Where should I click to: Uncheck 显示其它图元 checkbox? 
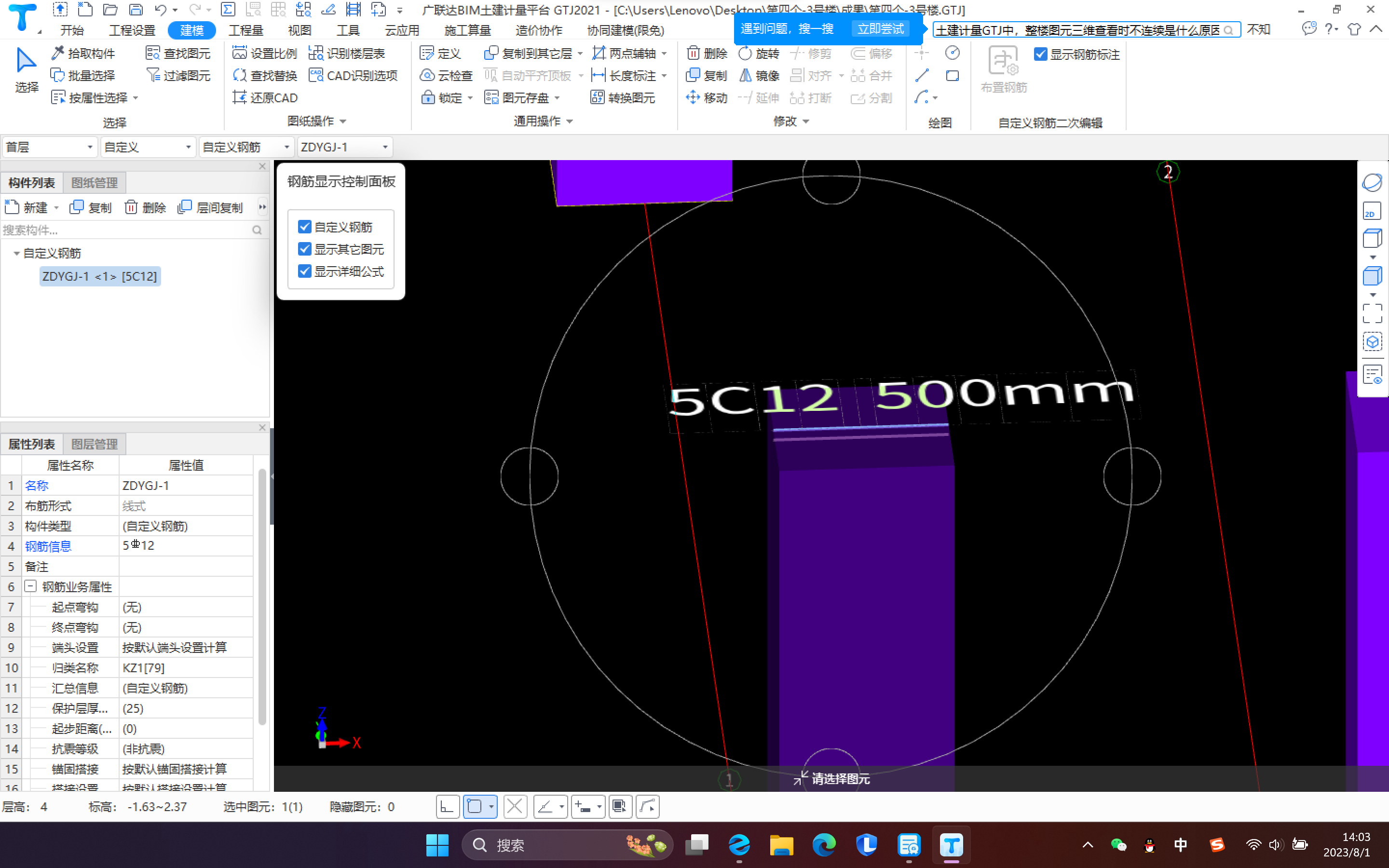305,248
